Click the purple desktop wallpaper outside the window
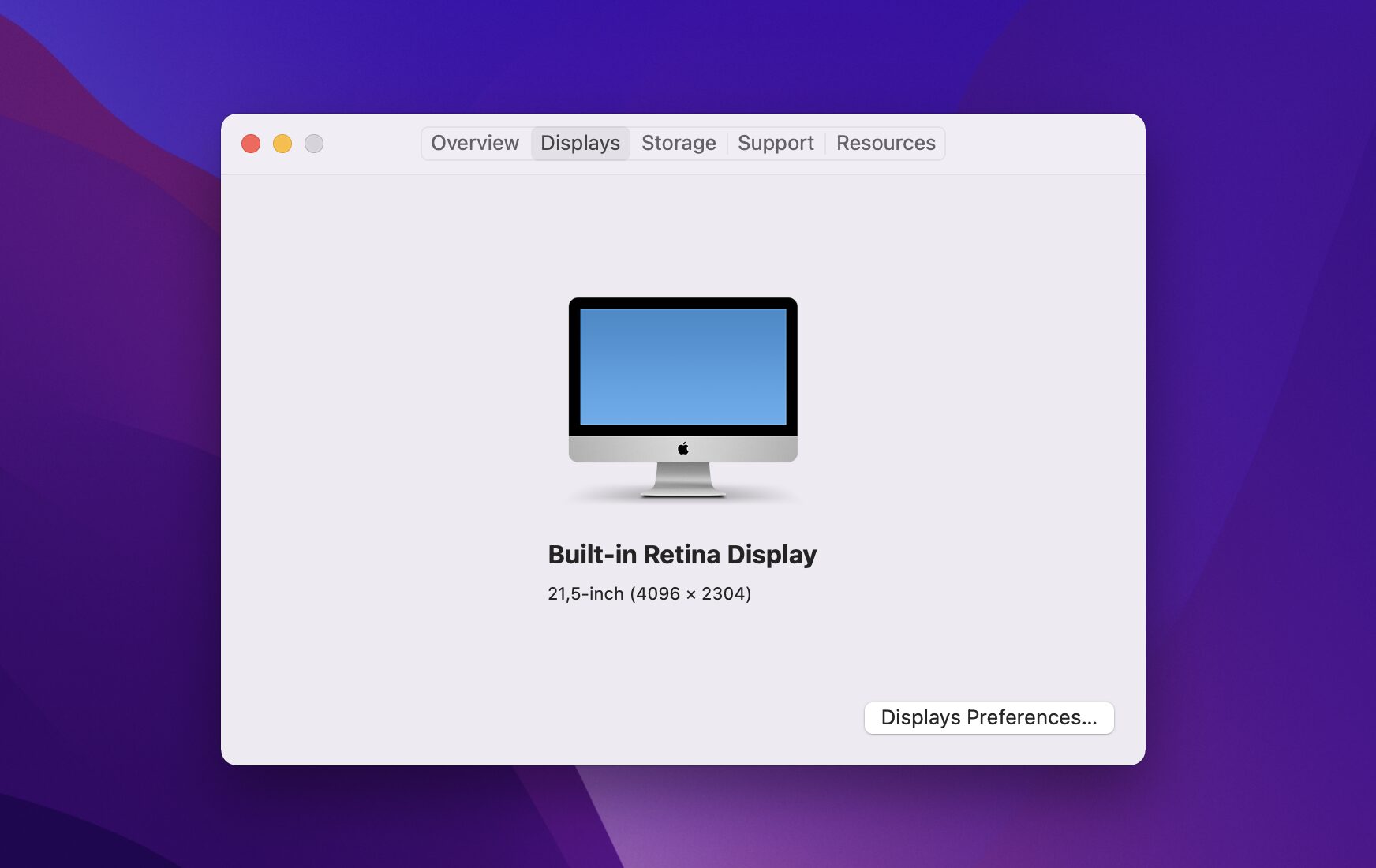This screenshot has height=868, width=1376. [x=110, y=473]
